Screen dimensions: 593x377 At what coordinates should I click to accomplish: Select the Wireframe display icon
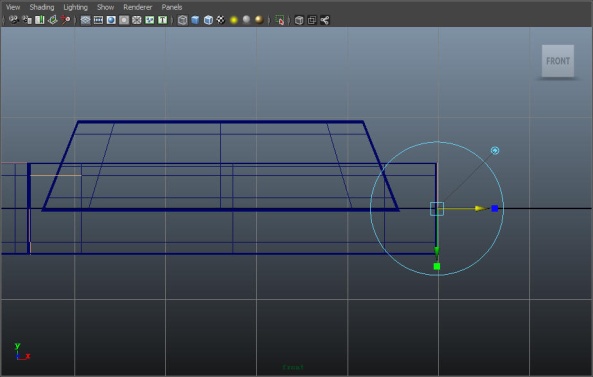click(x=183, y=20)
